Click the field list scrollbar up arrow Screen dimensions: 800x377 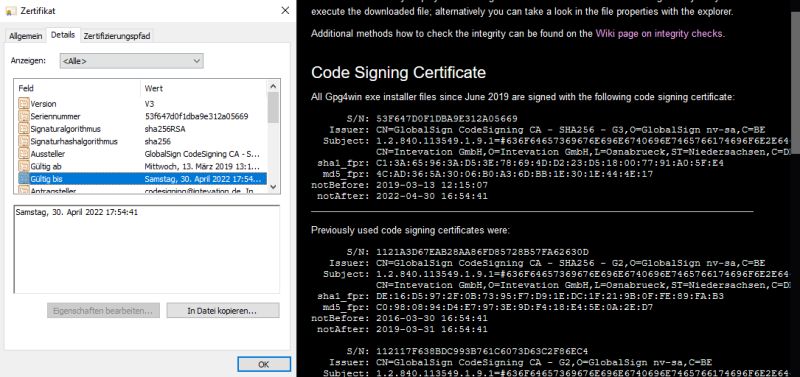[x=273, y=86]
